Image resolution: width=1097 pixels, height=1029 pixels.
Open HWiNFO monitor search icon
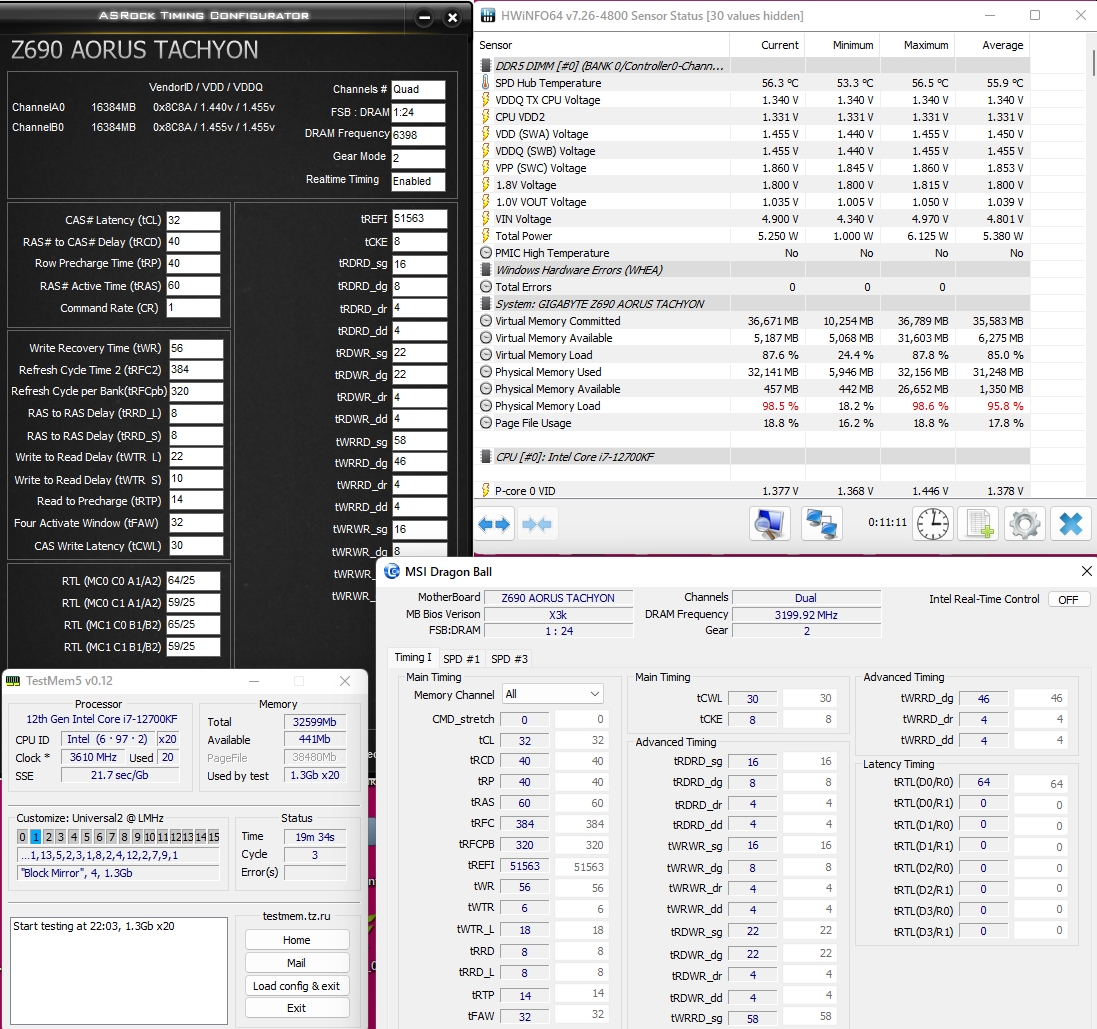pyautogui.click(x=770, y=524)
